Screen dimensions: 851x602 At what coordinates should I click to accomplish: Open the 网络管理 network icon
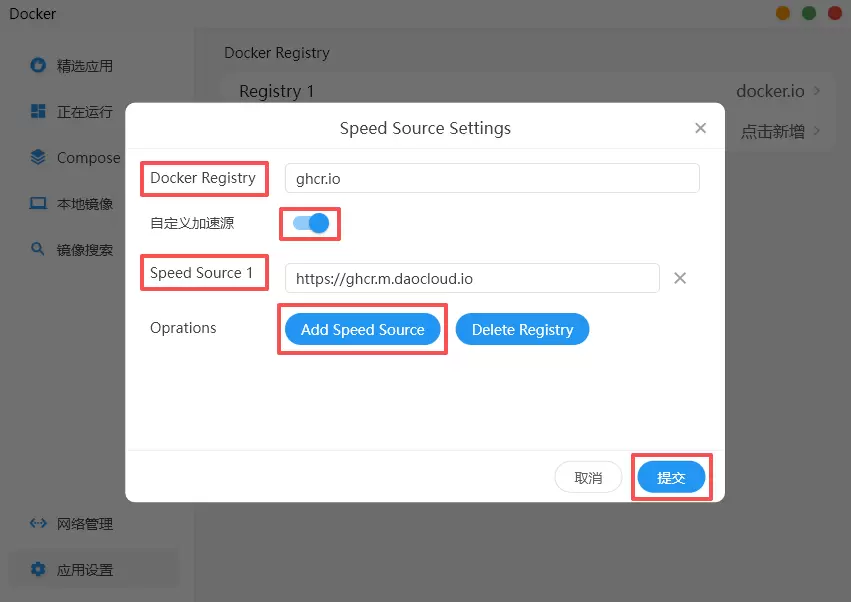tap(38, 523)
